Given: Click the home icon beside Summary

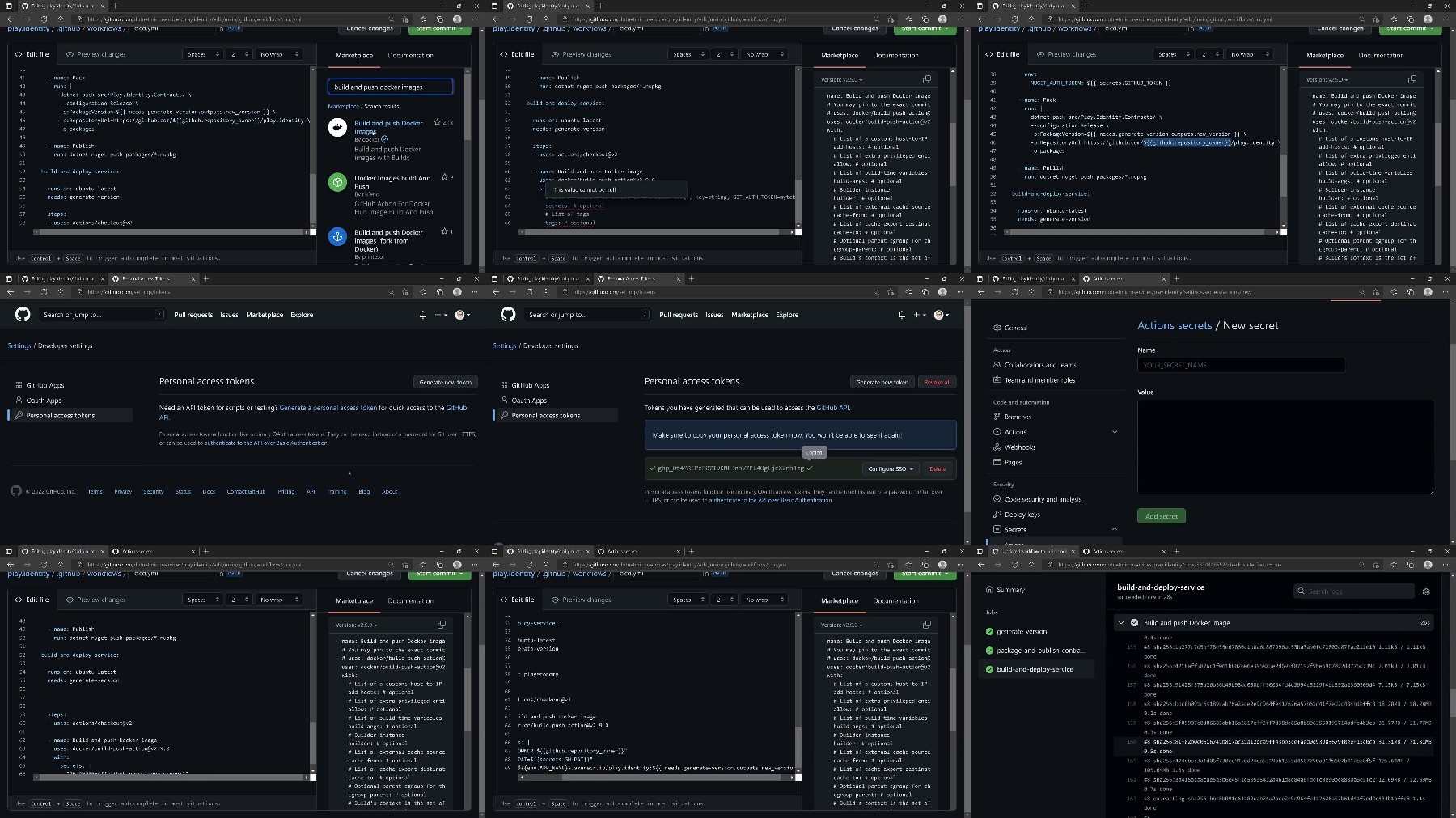Looking at the screenshot, I should click(989, 590).
